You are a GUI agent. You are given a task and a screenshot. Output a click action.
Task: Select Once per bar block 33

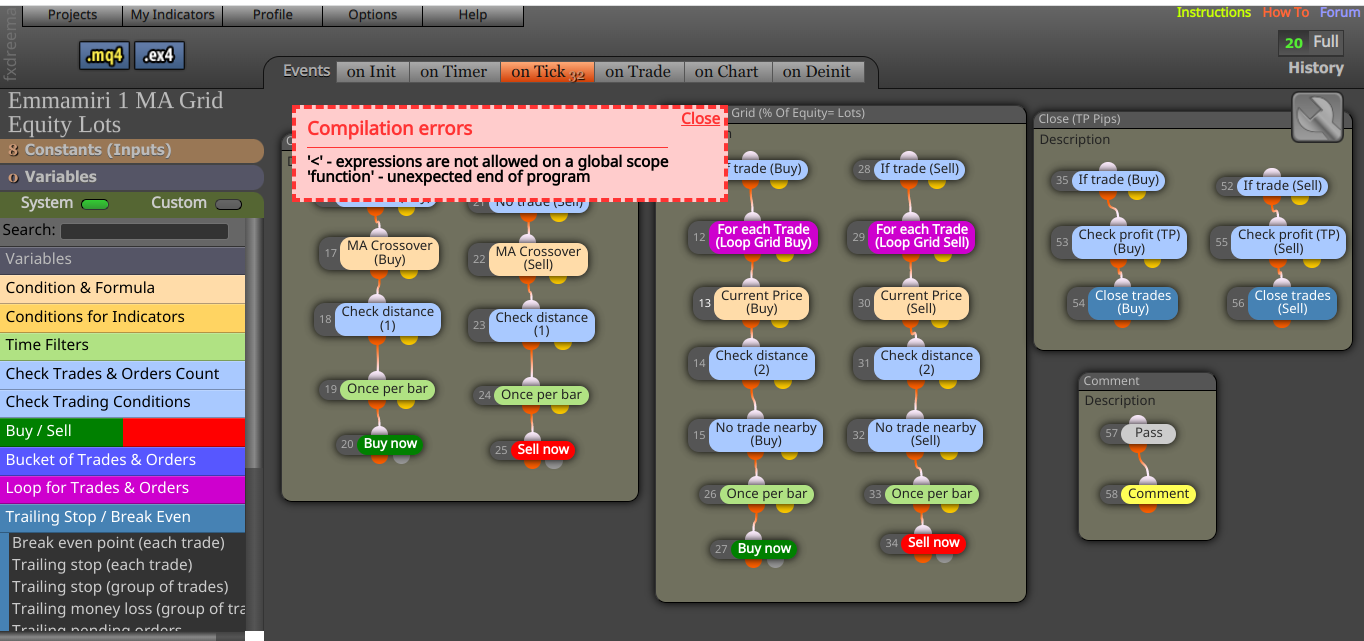click(932, 494)
